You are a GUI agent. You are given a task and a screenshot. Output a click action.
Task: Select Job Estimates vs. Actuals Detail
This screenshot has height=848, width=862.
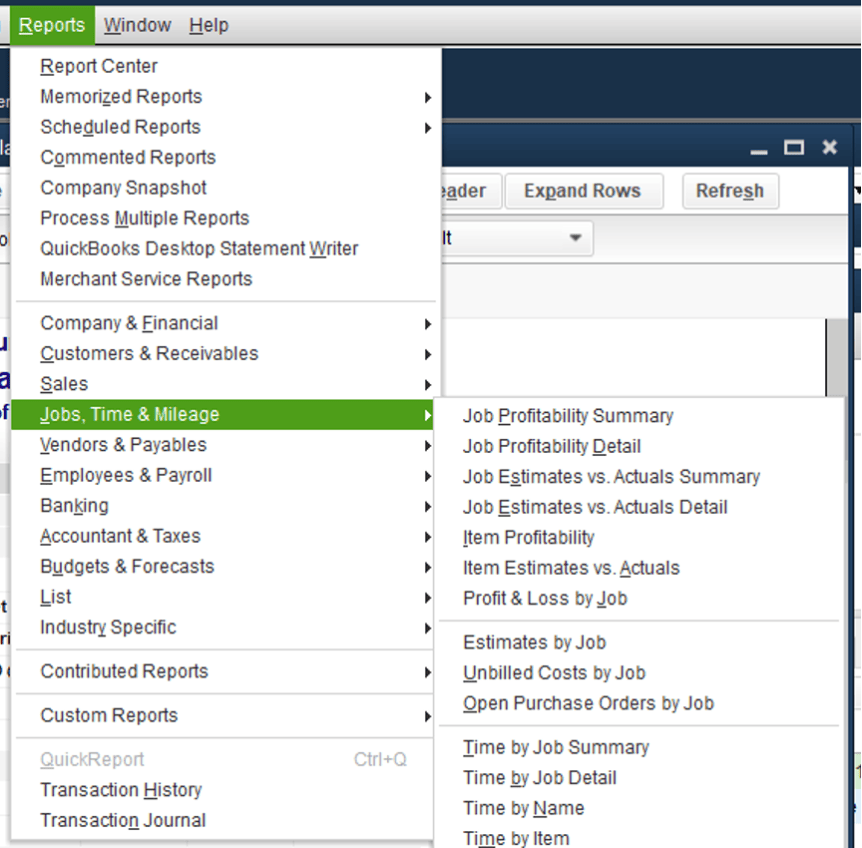596,507
